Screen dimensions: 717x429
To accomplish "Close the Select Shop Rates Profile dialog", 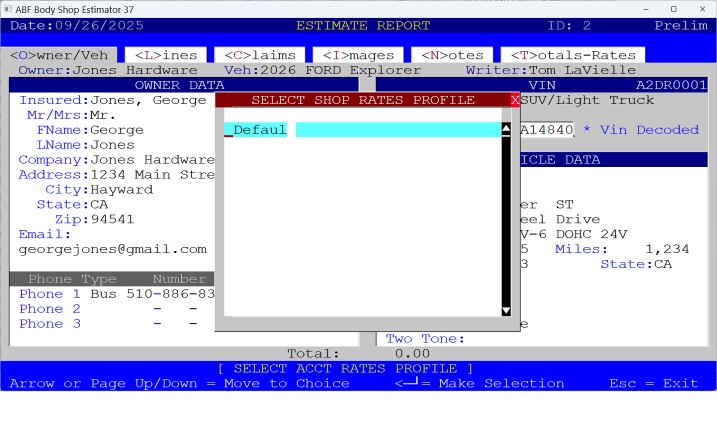I will tap(515, 100).
